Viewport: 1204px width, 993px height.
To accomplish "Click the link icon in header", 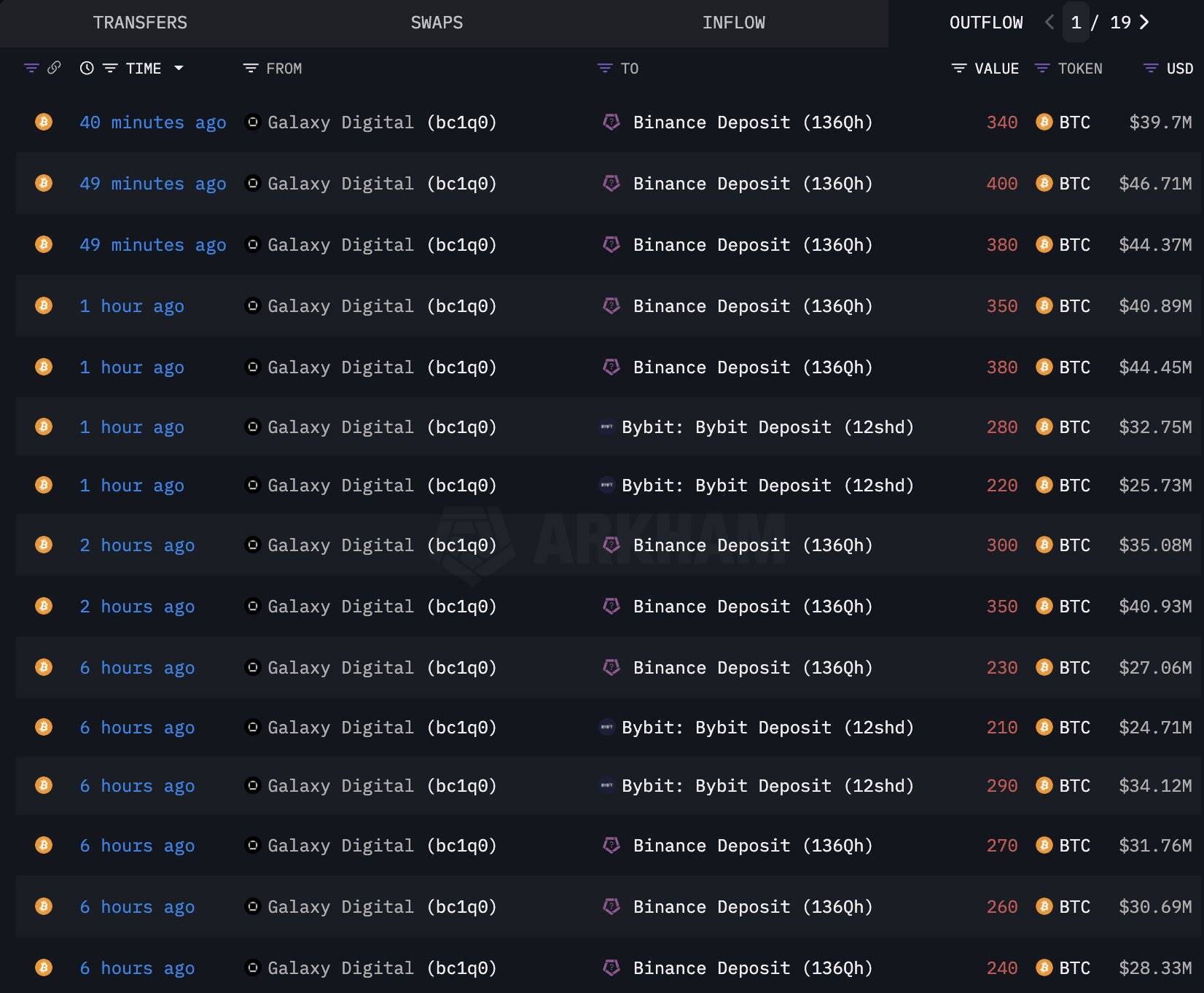I will click(54, 68).
